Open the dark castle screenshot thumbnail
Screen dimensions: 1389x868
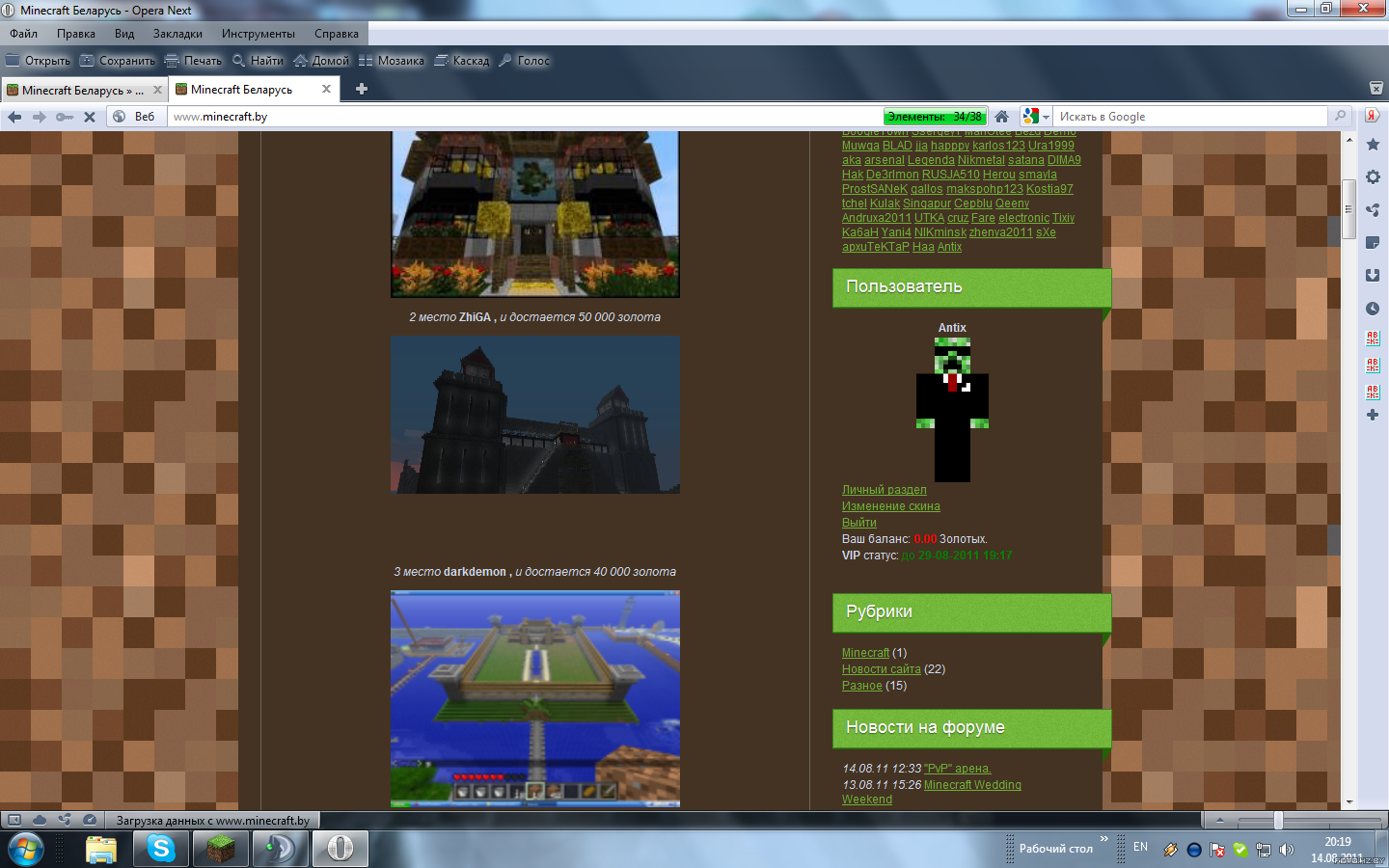(535, 415)
